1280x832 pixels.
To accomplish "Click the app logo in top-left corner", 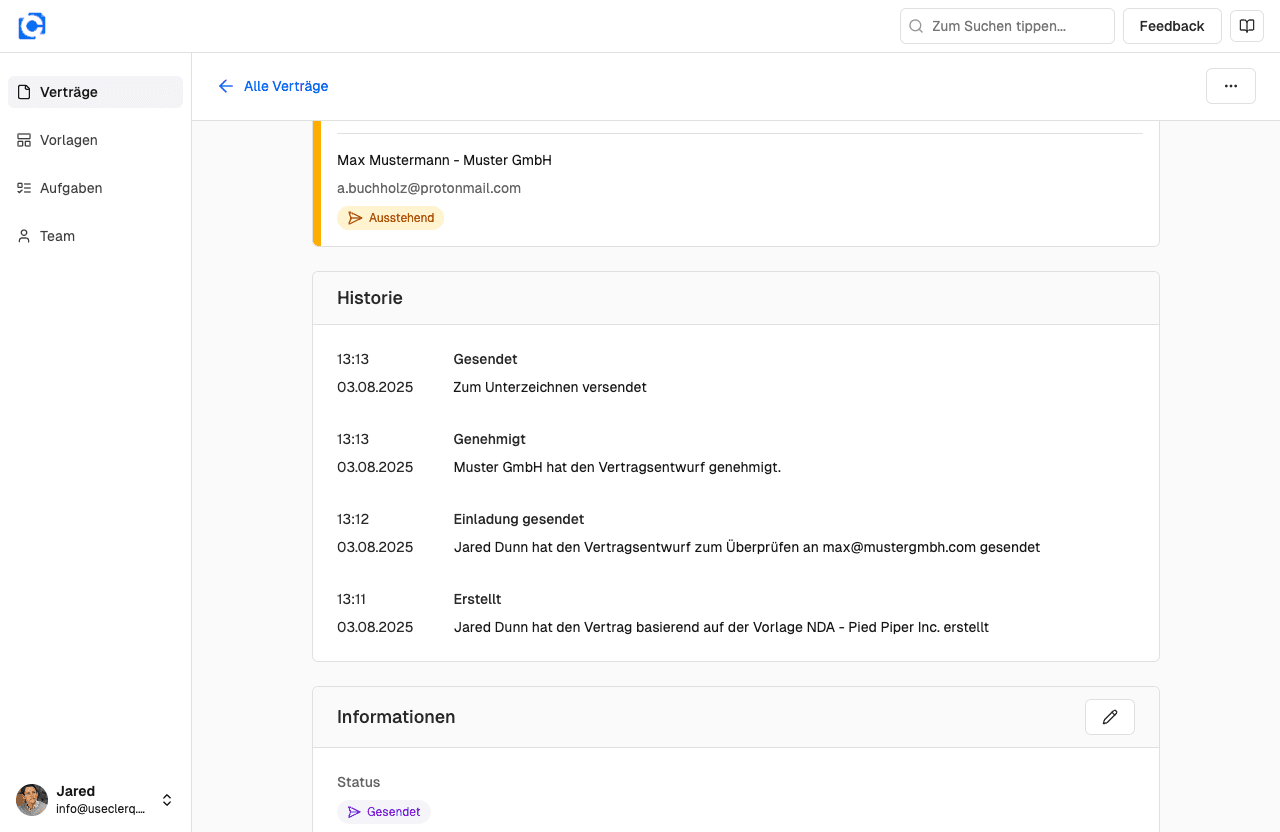I will click(x=32, y=26).
